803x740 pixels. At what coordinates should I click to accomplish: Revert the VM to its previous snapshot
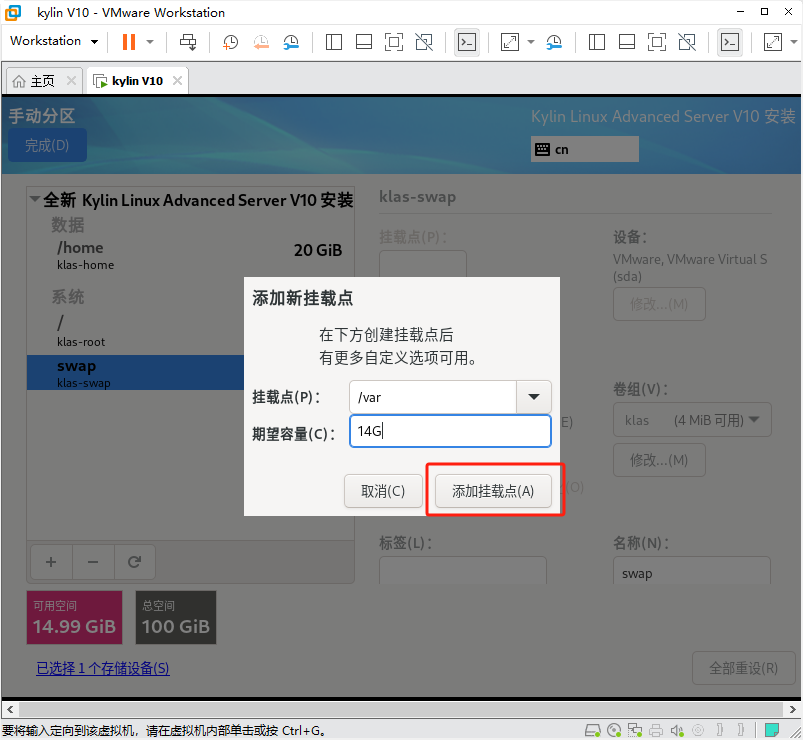[x=261, y=42]
